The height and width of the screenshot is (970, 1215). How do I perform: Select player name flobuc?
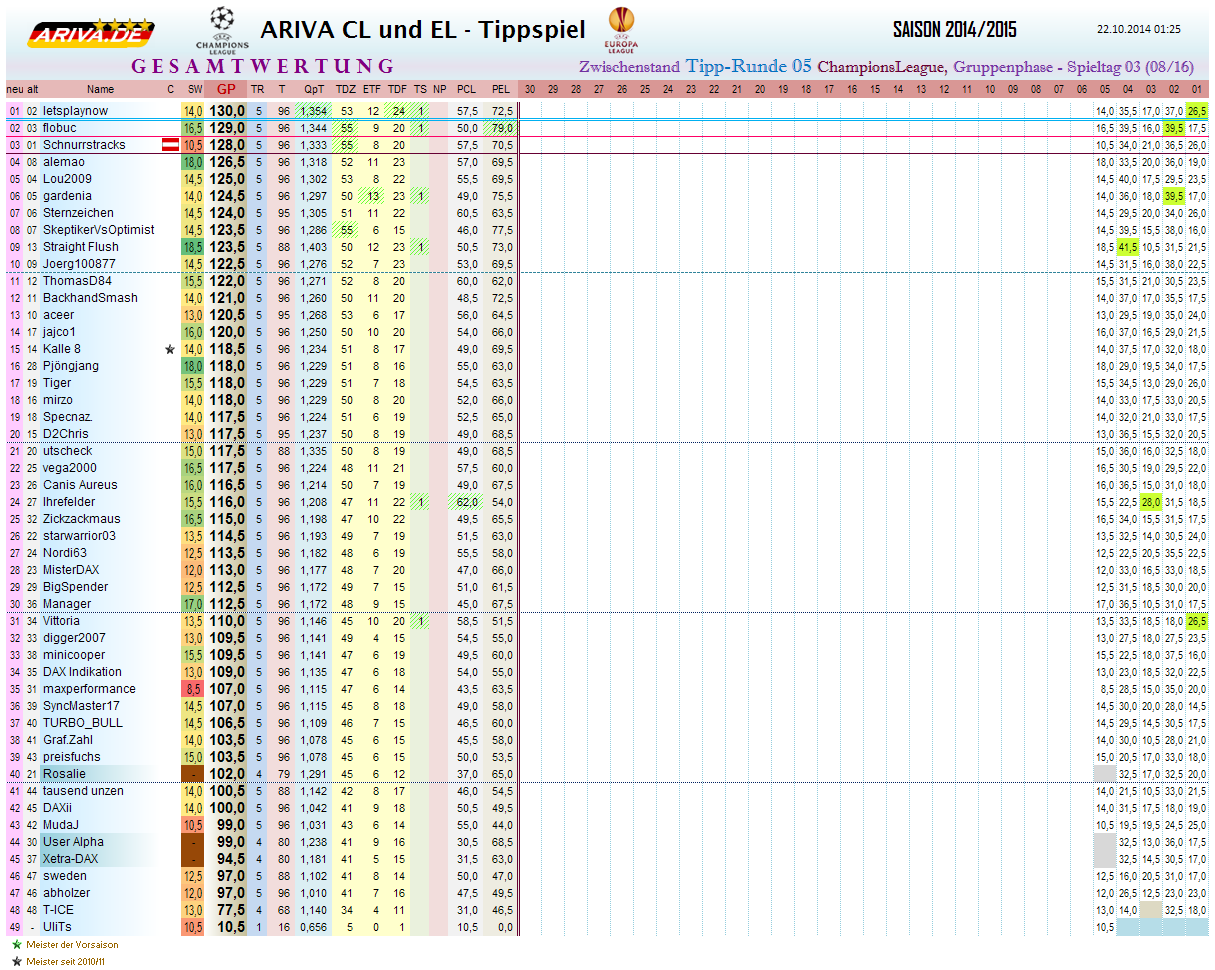[59, 128]
